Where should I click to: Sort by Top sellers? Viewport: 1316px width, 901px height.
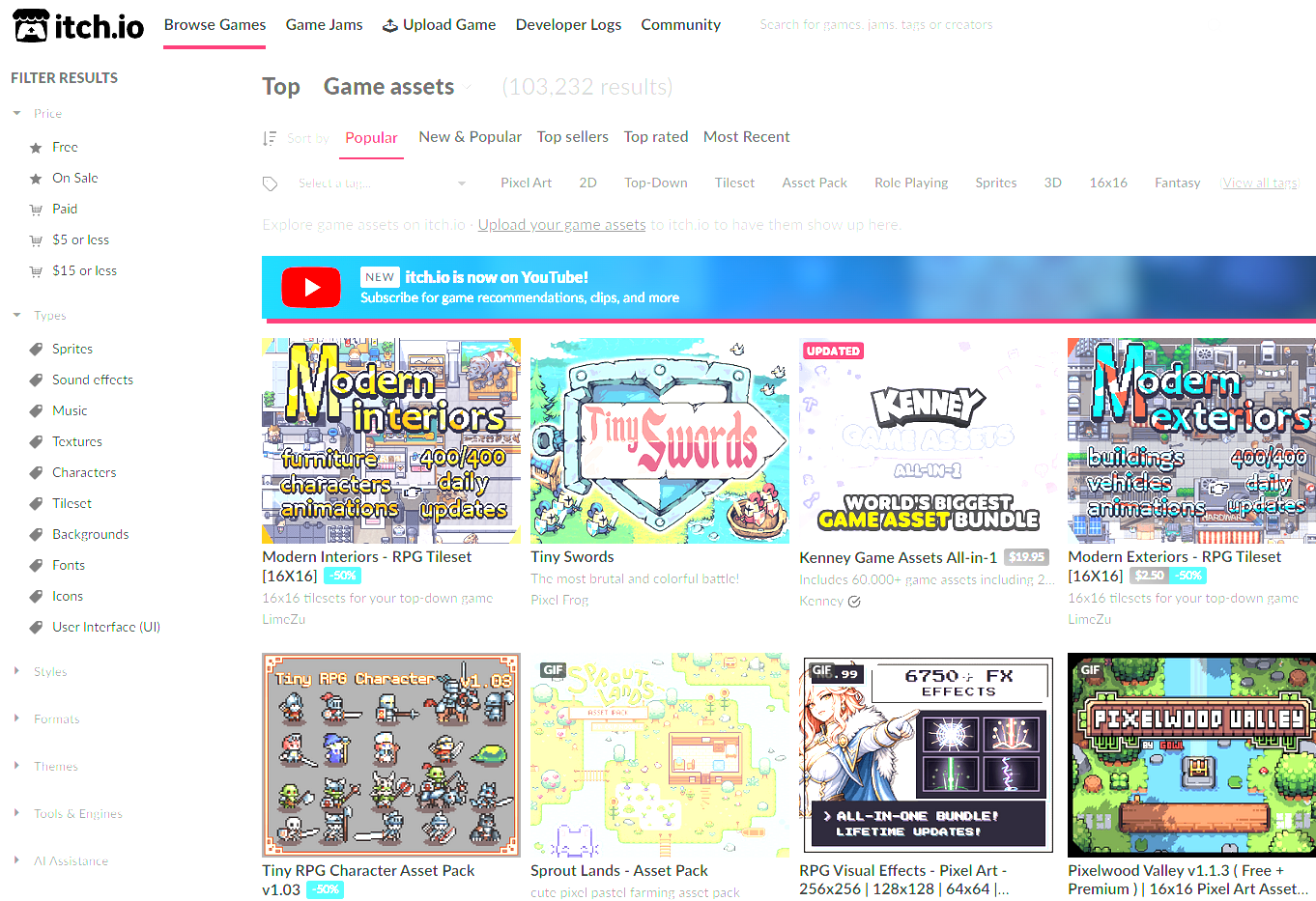pyautogui.click(x=573, y=137)
